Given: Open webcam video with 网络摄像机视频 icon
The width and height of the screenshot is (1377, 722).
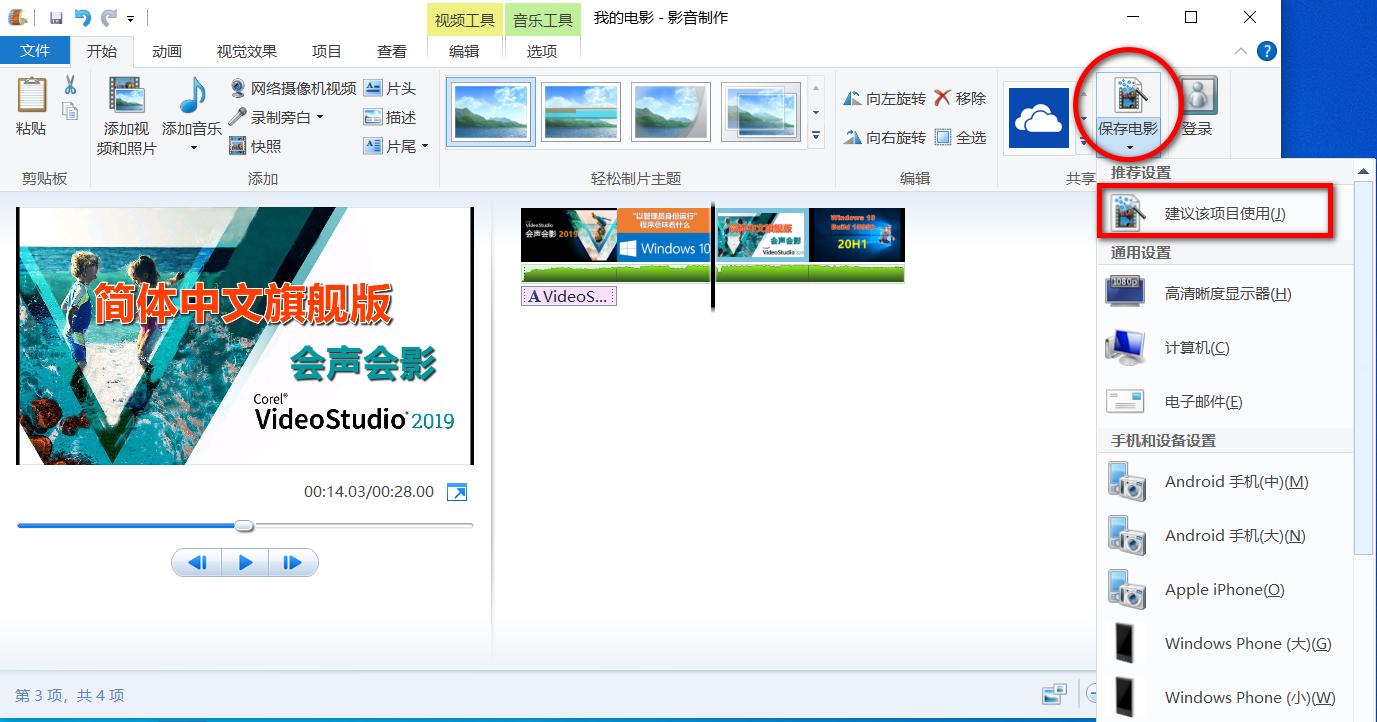Looking at the screenshot, I should click(238, 87).
